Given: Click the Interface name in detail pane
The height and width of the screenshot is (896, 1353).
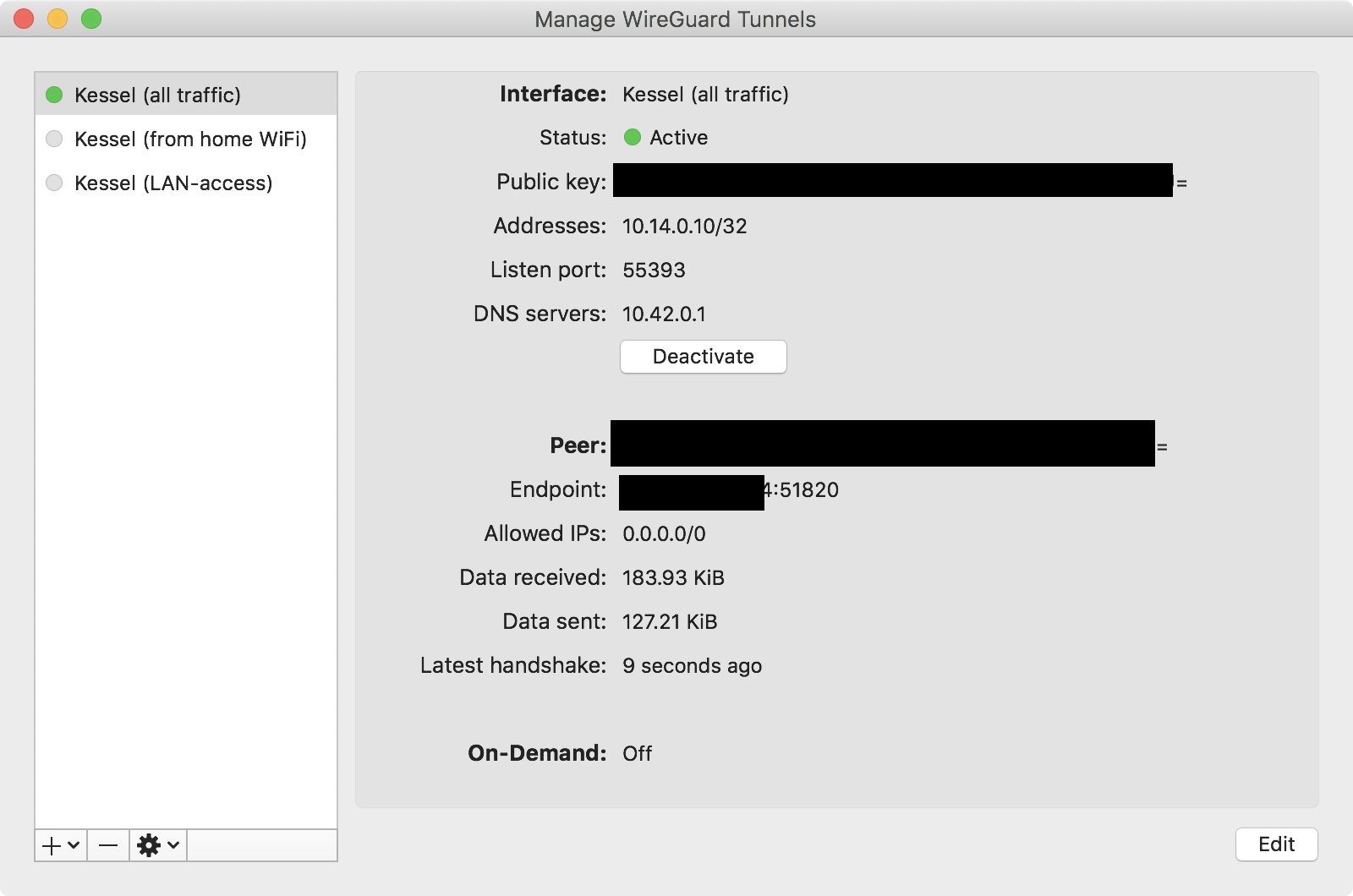Looking at the screenshot, I should click(x=705, y=95).
